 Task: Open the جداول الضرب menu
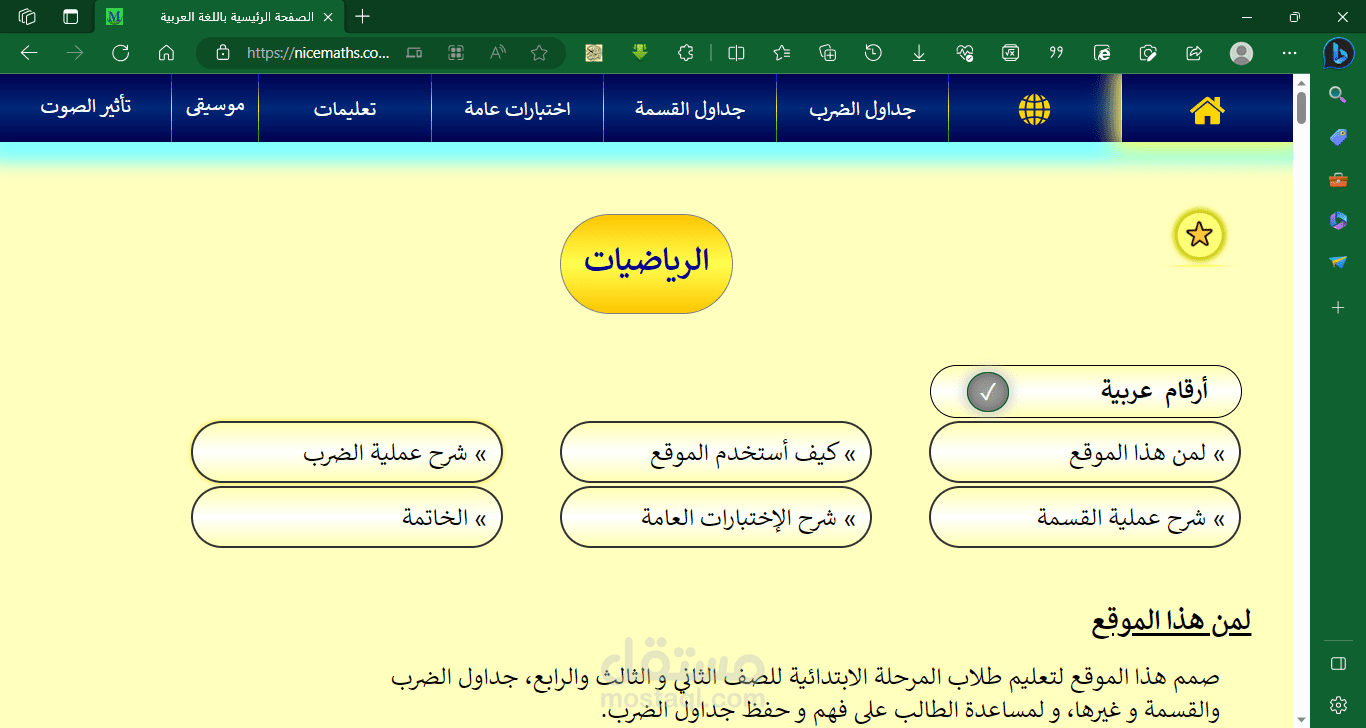click(x=862, y=109)
